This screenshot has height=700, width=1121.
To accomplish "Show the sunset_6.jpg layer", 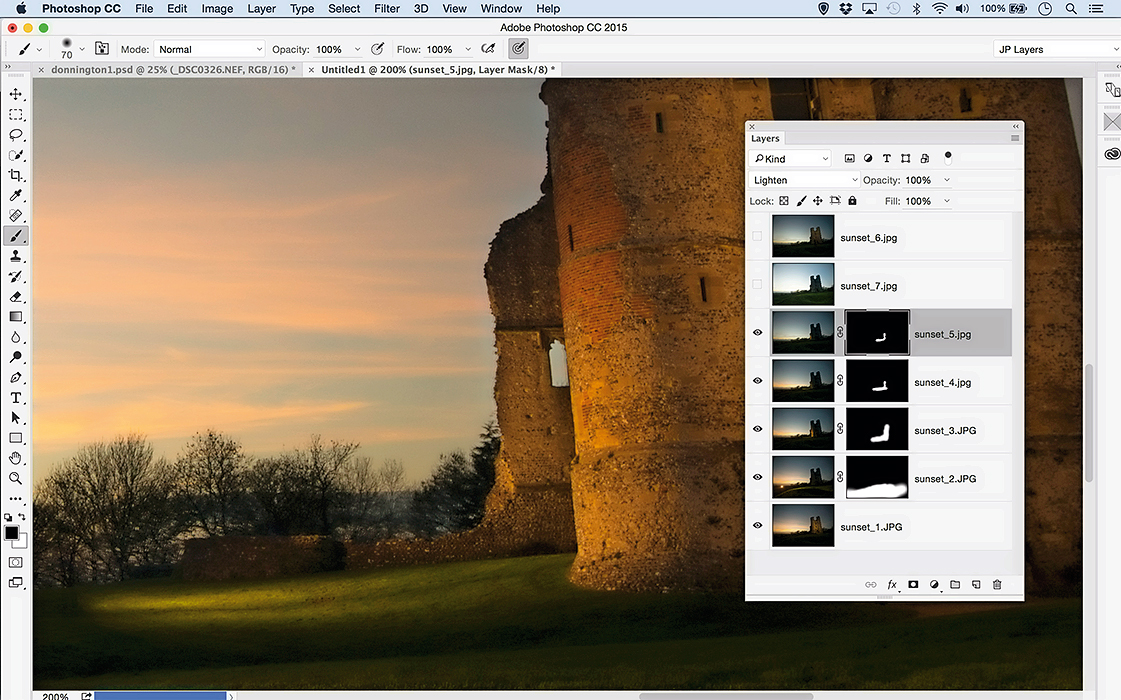I will (x=757, y=237).
